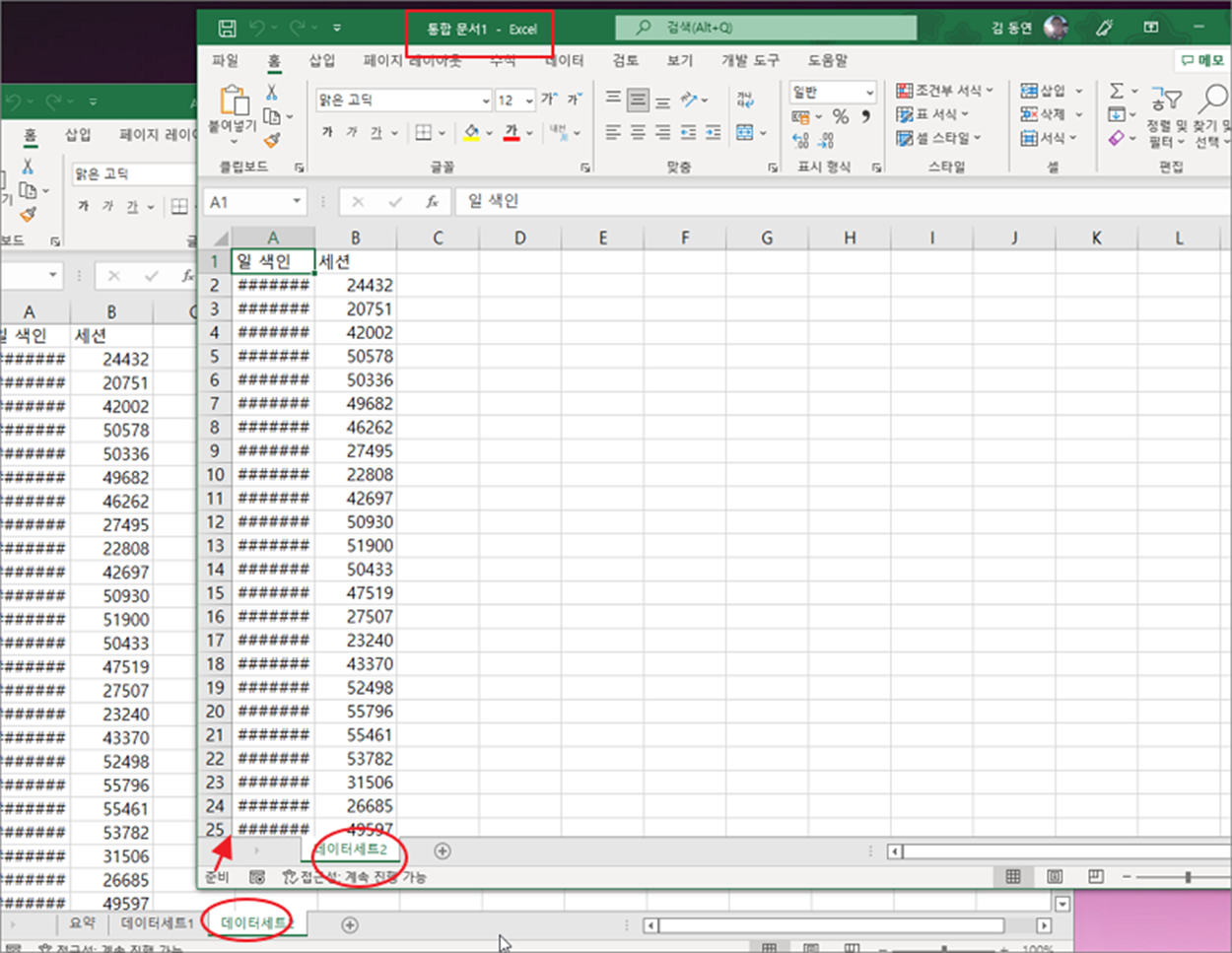Select 데이터세트1 sheet tab in back window

tap(158, 923)
